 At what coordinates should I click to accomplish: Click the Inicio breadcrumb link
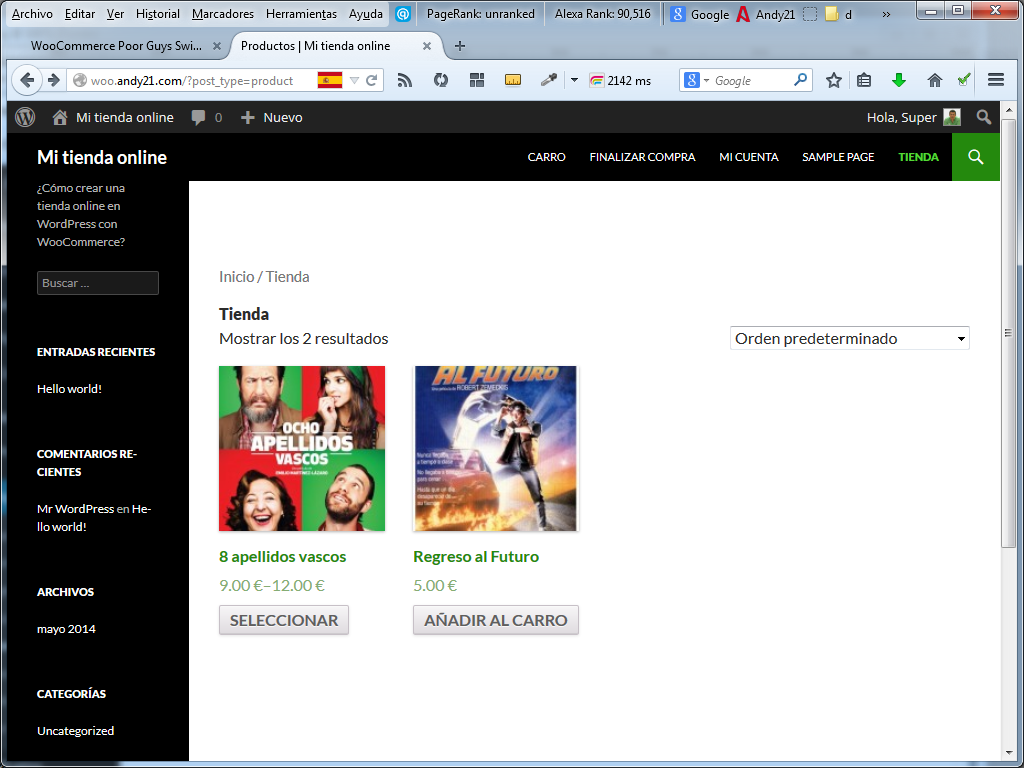click(236, 276)
